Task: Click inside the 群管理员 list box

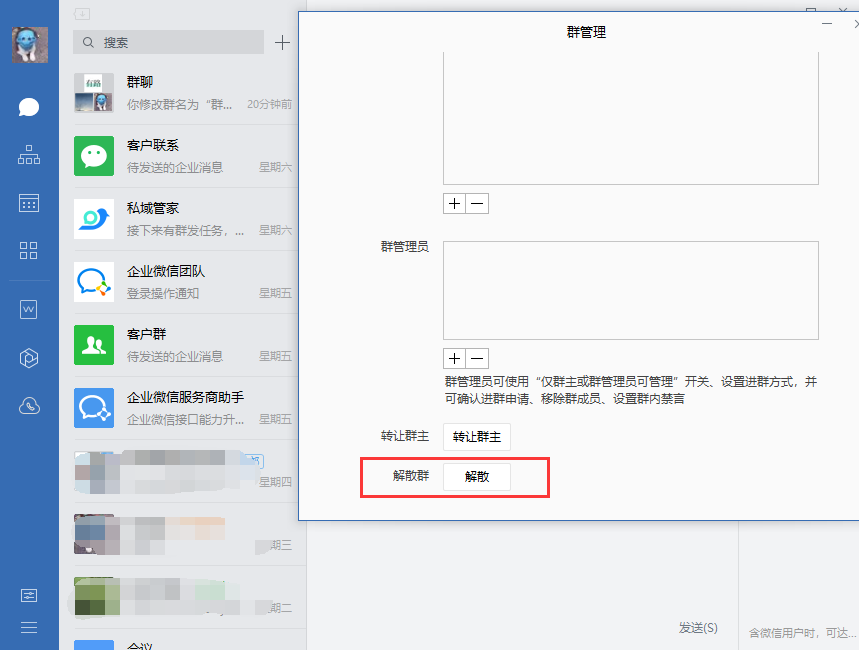Action: pos(631,290)
